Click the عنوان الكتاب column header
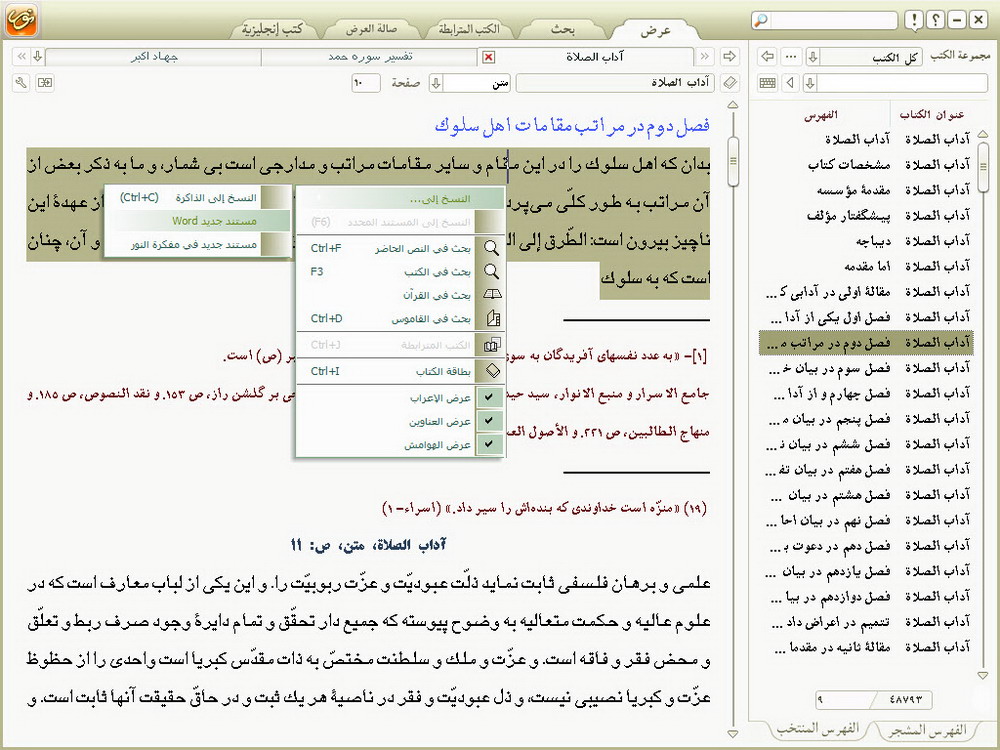1000x750 pixels. [931, 115]
